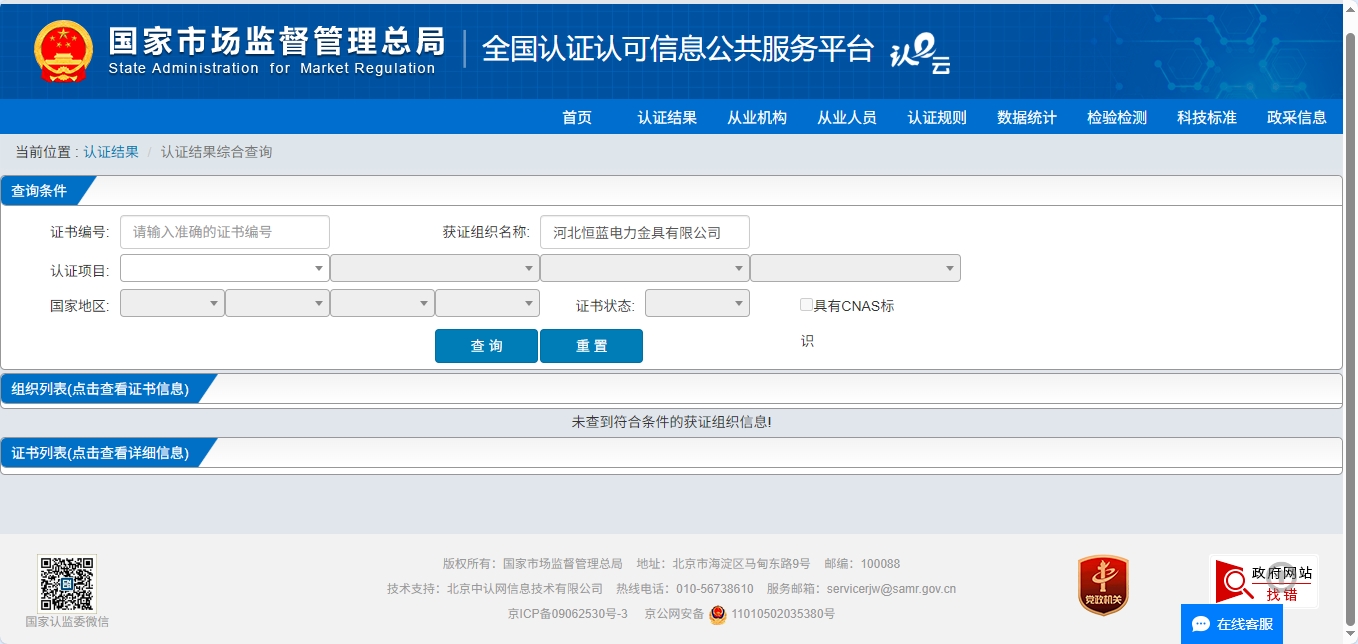Toggle the 具有CNAS标识 checkbox
This screenshot has width=1358, height=644.
(806, 305)
